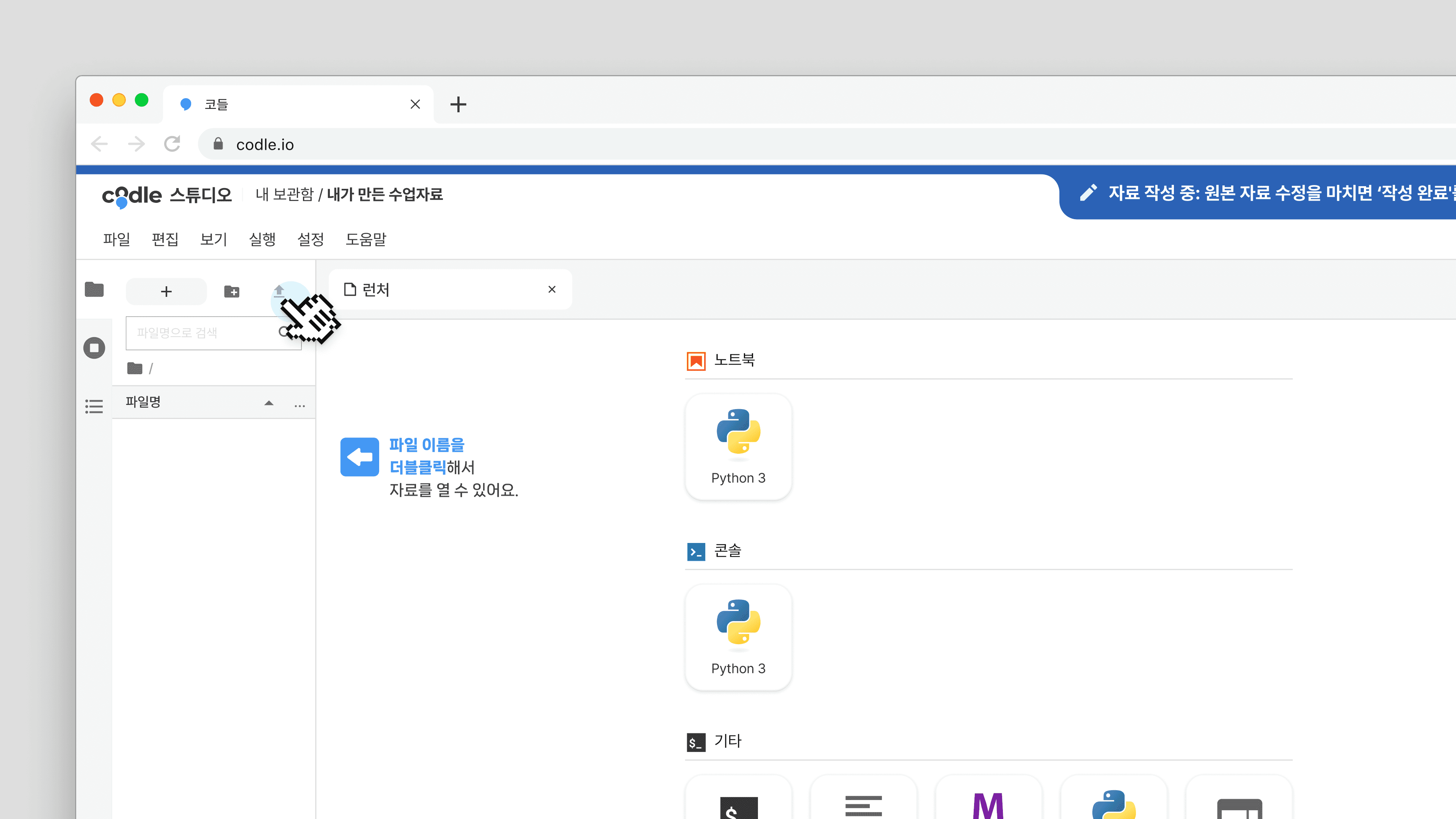This screenshot has height=819, width=1456.
Task: Click the new launcher plus button
Action: 166,292
